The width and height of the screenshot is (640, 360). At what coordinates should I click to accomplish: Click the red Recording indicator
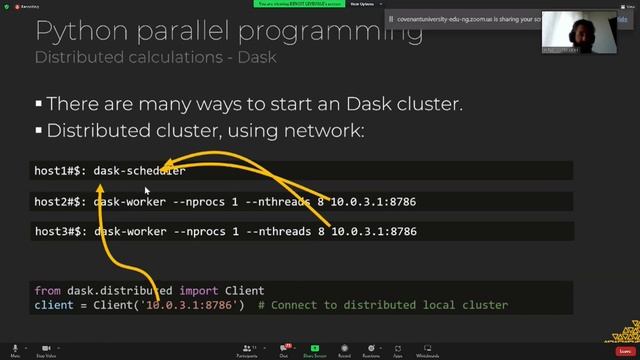(27, 7)
